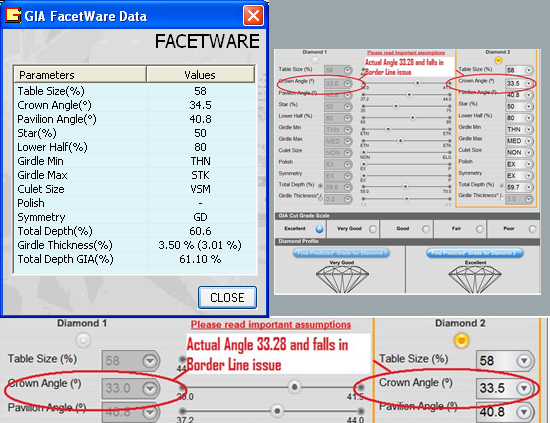Click the Values column header
This screenshot has width=550, height=423.
coord(200,74)
